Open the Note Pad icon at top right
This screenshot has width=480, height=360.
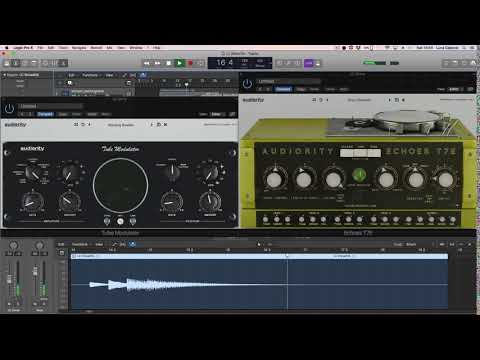click(455, 63)
